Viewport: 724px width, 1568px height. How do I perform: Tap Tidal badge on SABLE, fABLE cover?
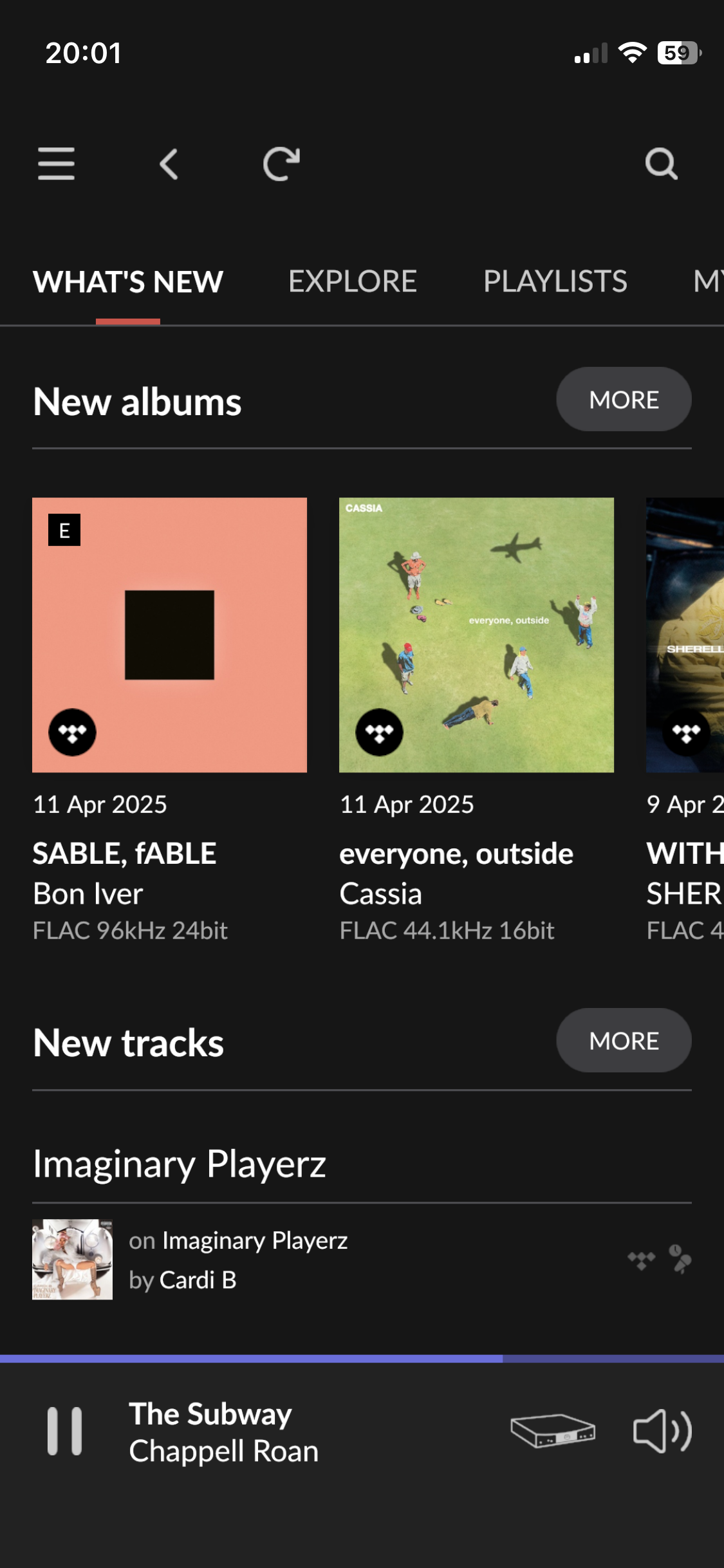tap(73, 733)
